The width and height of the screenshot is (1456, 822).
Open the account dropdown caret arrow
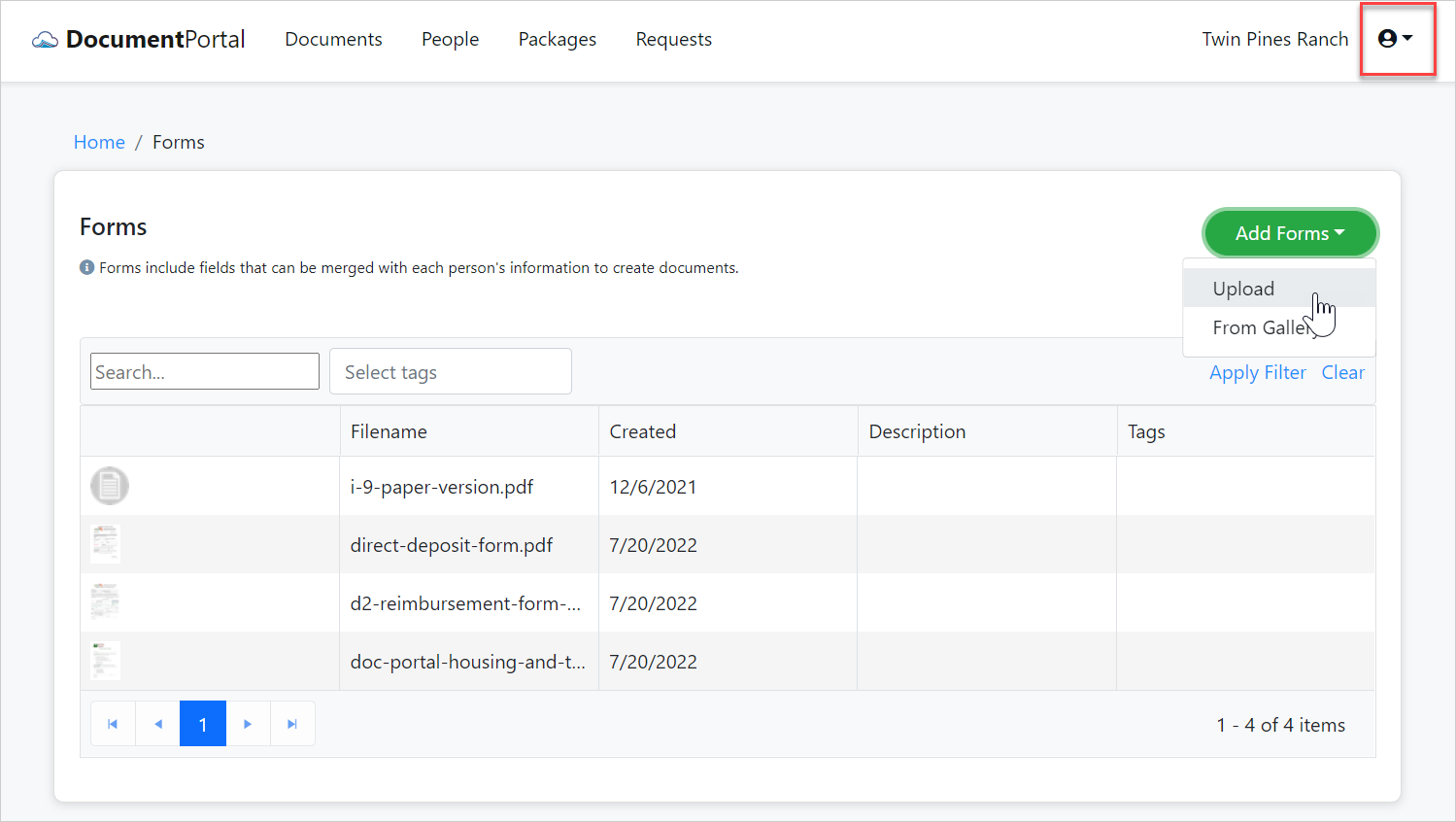(1408, 39)
